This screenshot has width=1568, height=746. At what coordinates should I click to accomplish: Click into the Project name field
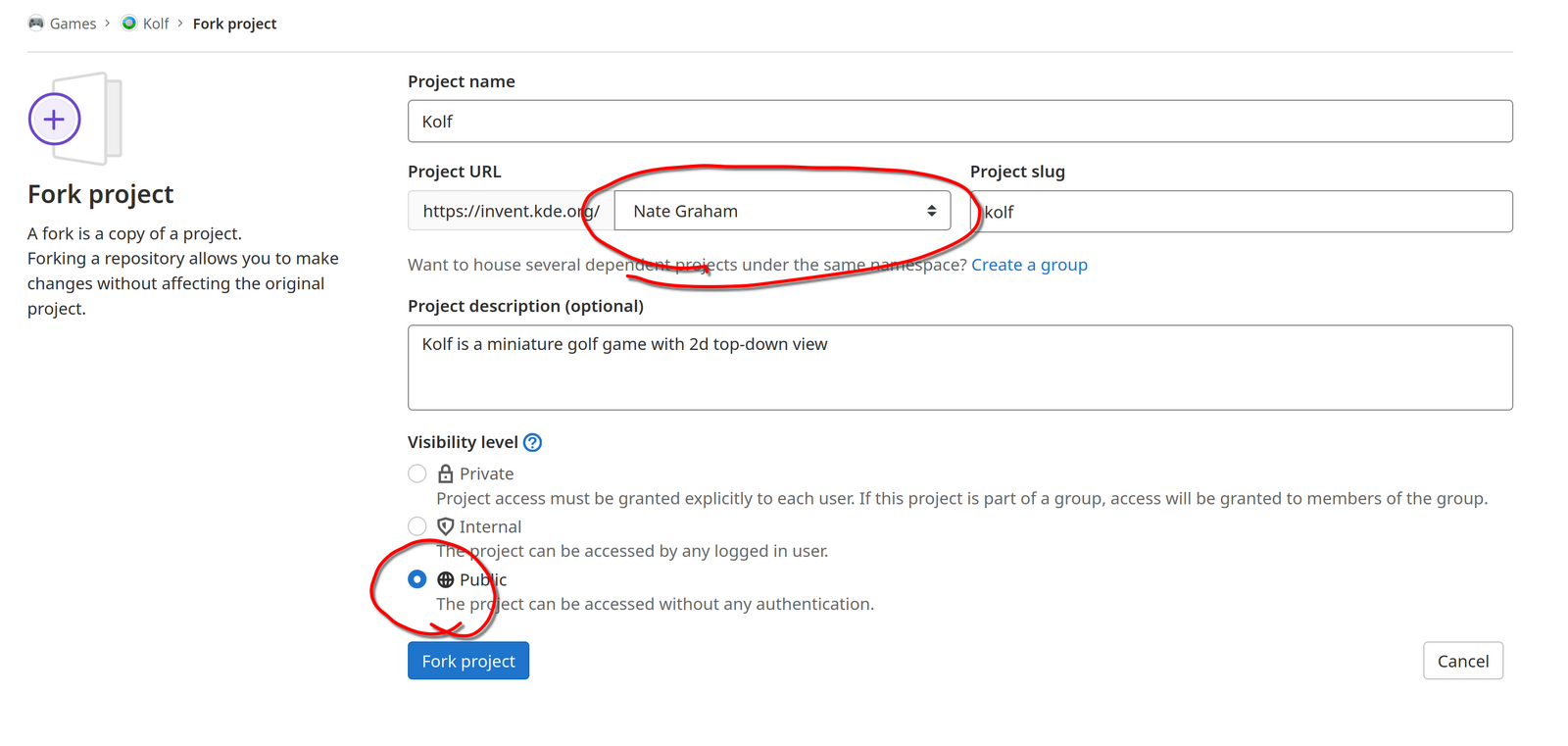point(959,122)
